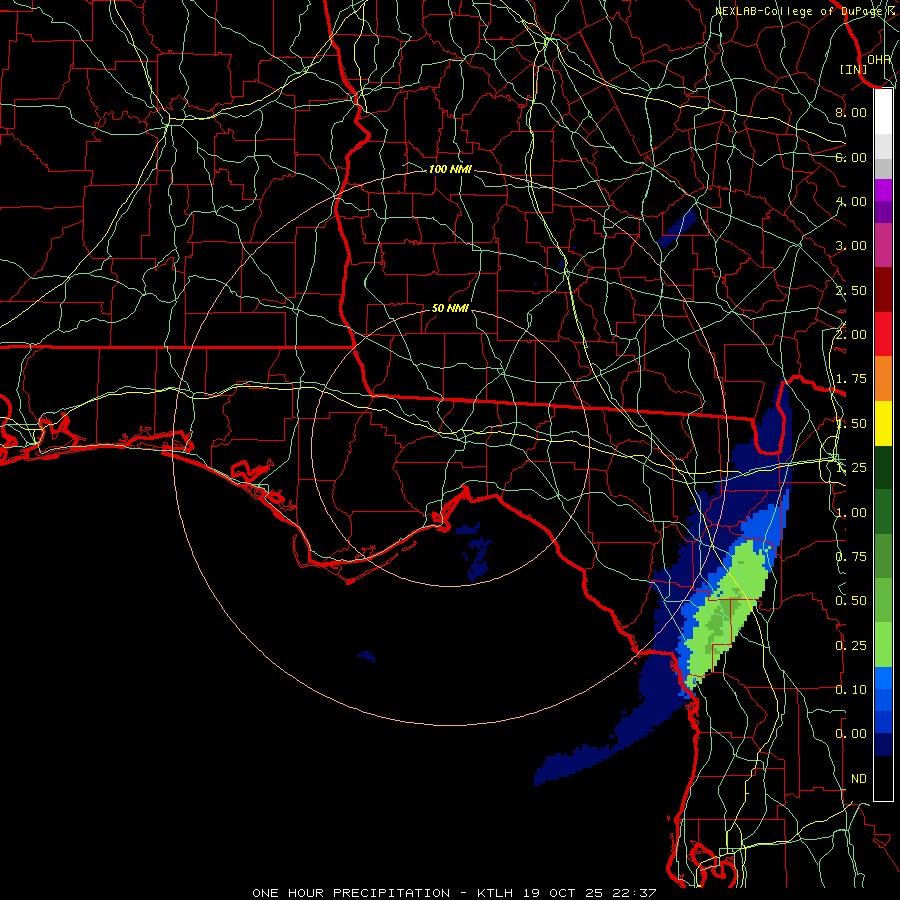The height and width of the screenshot is (900, 900).
Task: Pick the bright red swatch below 2.00
Action: (x=883, y=334)
